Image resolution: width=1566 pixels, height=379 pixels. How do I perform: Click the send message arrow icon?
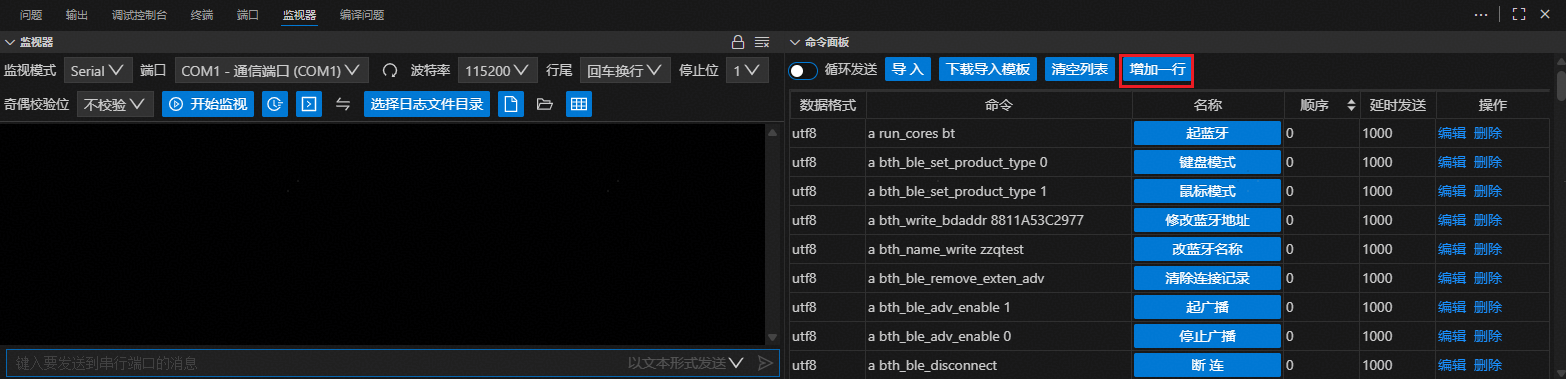(765, 363)
